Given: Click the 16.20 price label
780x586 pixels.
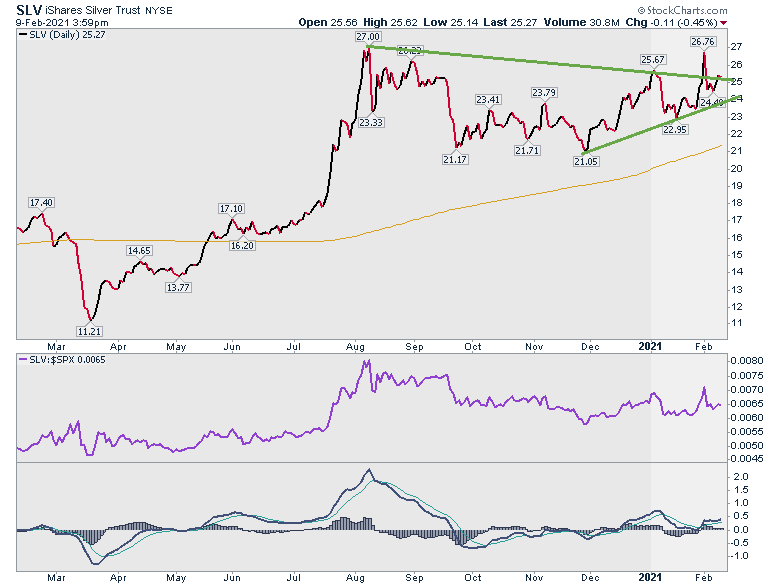Looking at the screenshot, I should tap(242, 245).
